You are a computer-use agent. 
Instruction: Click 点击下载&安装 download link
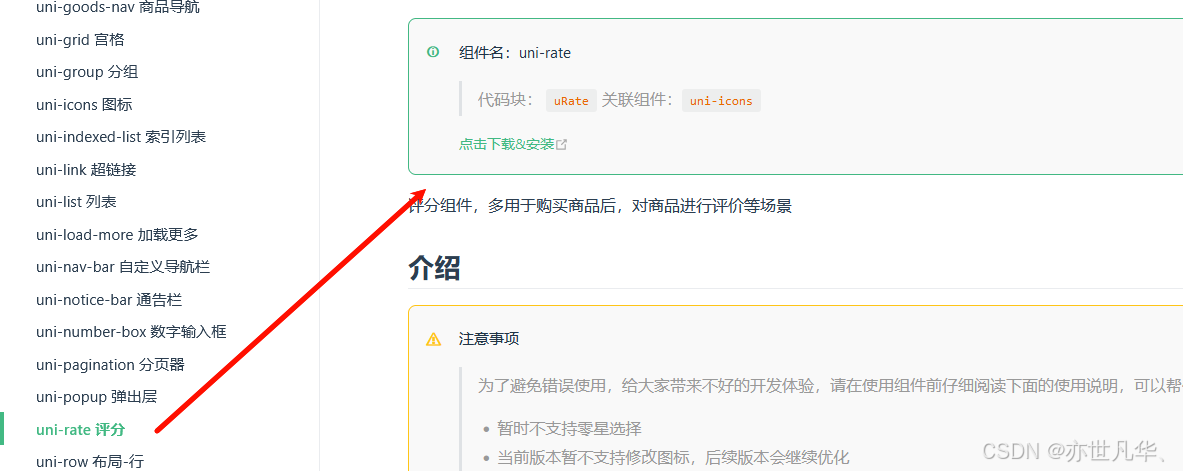(x=506, y=144)
